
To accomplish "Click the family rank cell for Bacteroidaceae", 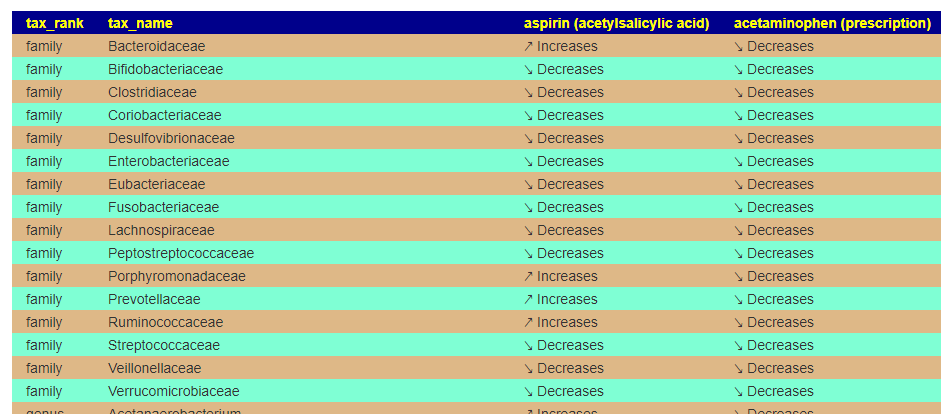I will (x=44, y=46).
